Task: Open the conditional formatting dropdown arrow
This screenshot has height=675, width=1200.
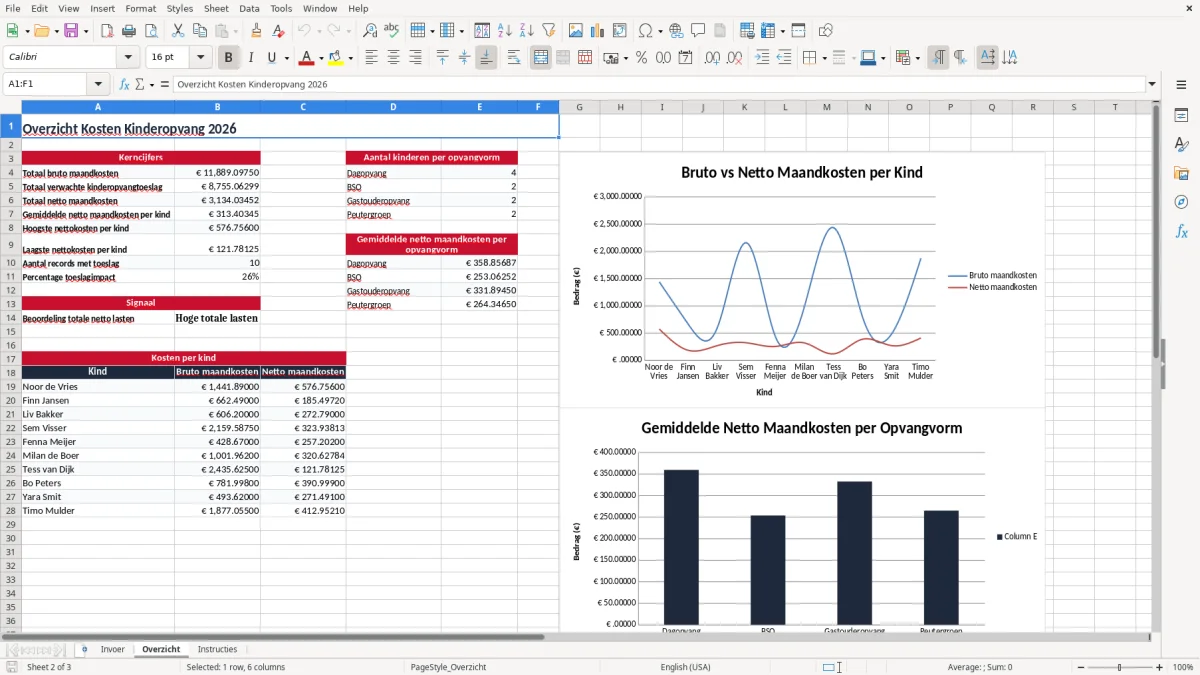Action: tap(917, 58)
